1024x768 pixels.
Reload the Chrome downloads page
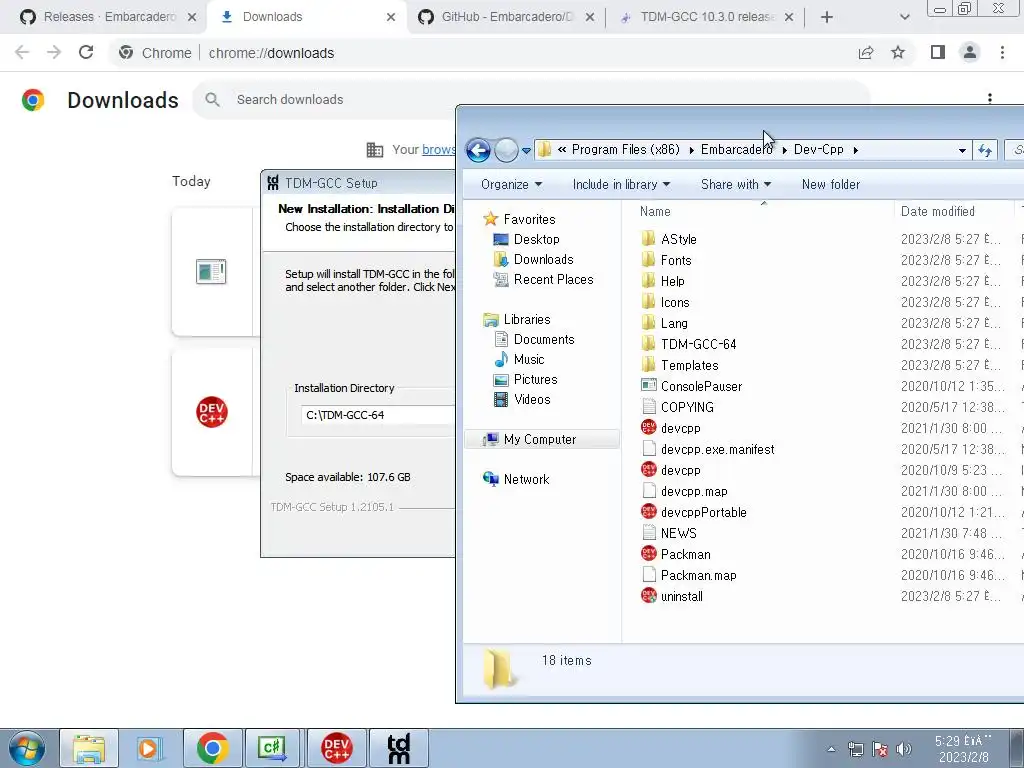tap(86, 53)
